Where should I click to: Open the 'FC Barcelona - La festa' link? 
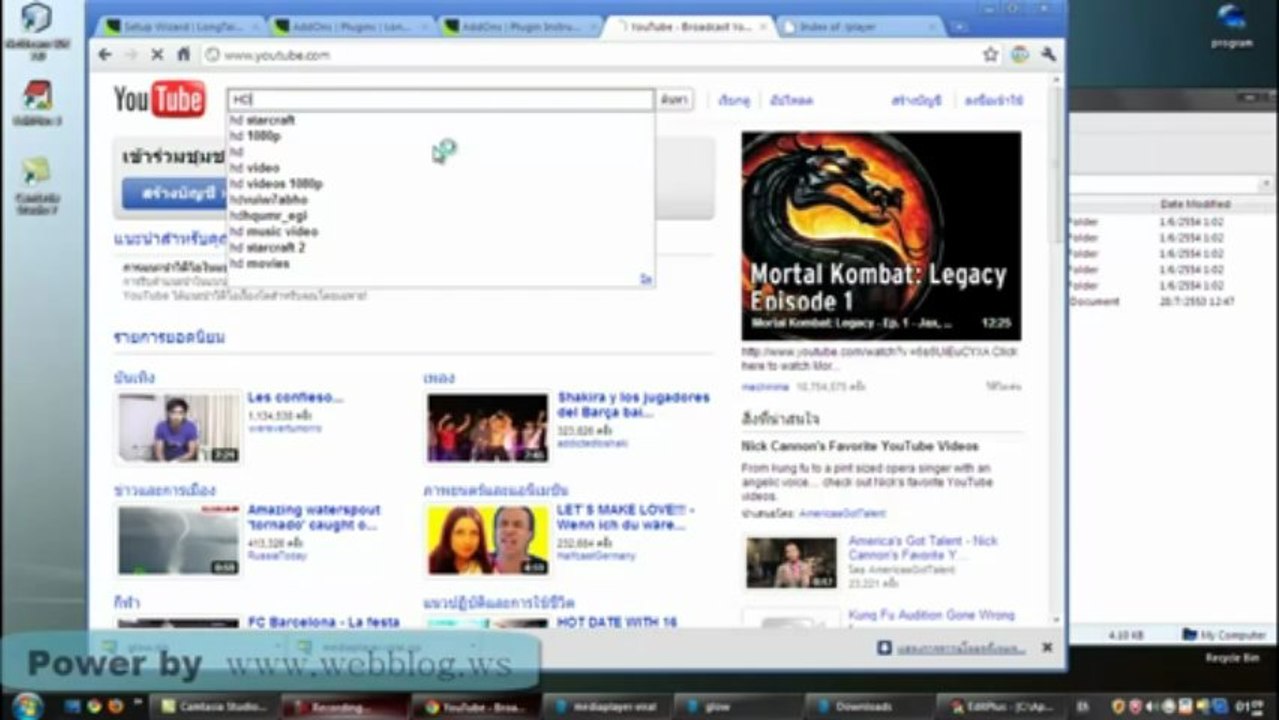click(x=324, y=622)
